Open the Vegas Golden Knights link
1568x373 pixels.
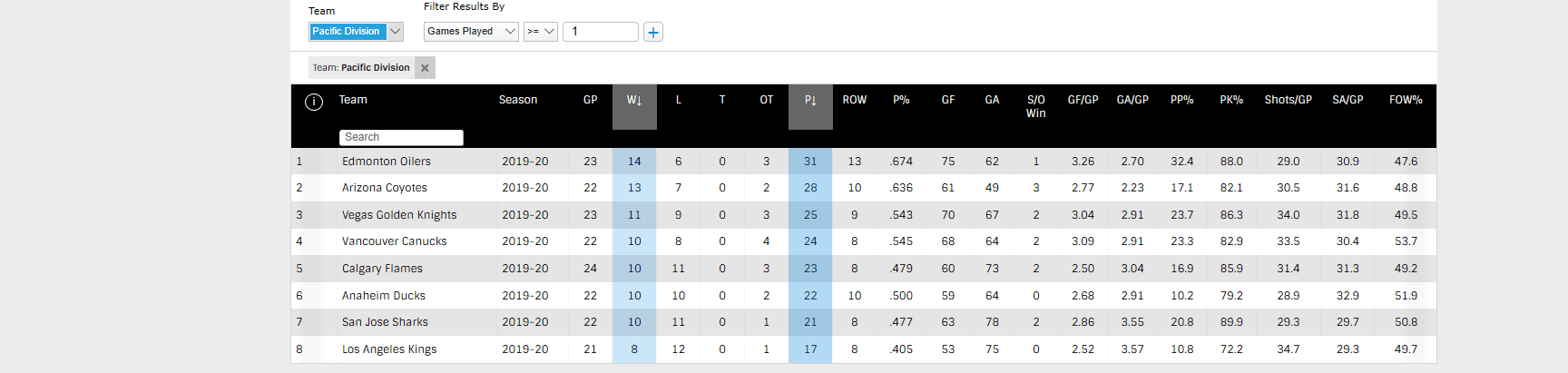399,215
